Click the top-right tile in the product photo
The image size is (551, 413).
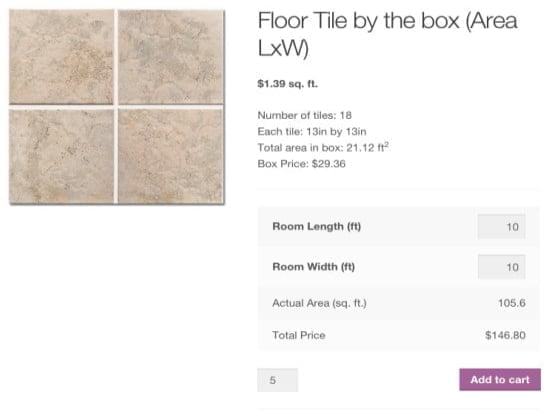tap(170, 57)
